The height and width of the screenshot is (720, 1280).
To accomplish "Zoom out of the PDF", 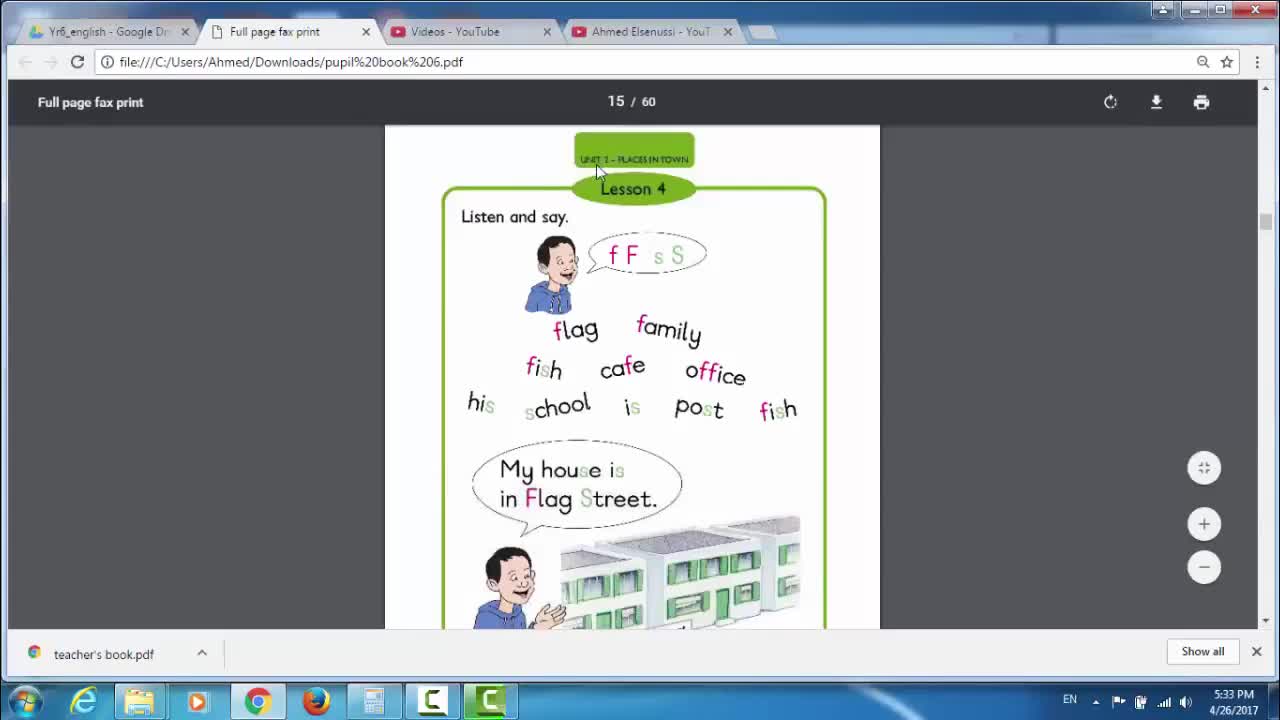I will click(x=1204, y=567).
